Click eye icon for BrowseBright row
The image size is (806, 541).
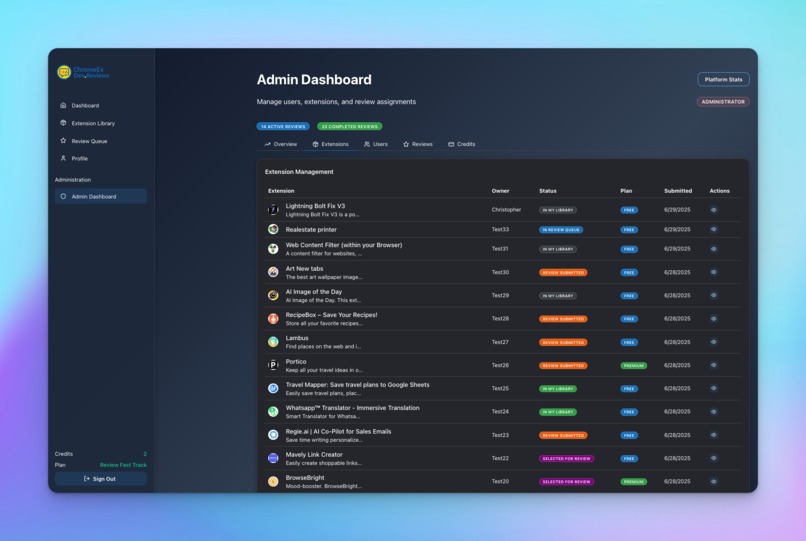[713, 482]
